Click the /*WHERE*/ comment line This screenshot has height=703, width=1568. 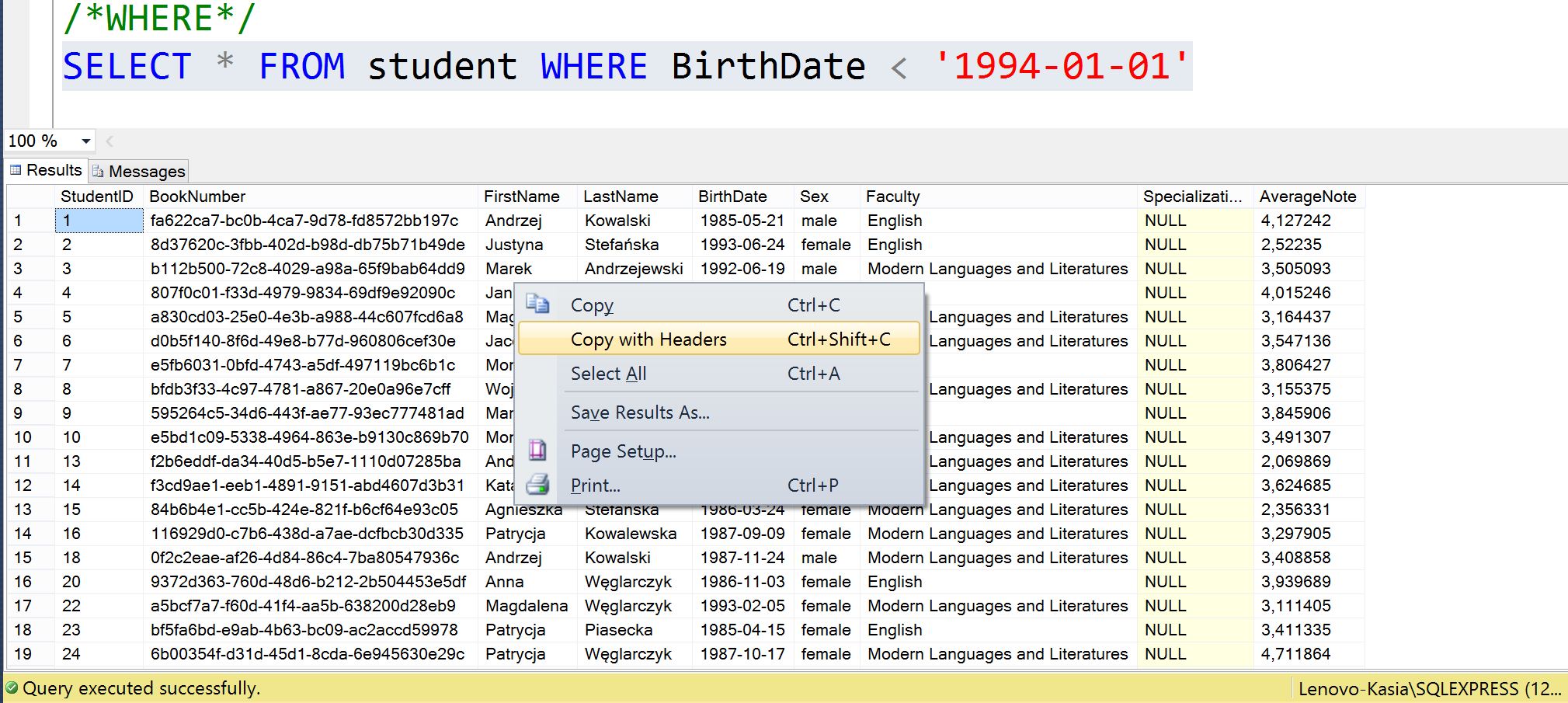pyautogui.click(x=158, y=18)
